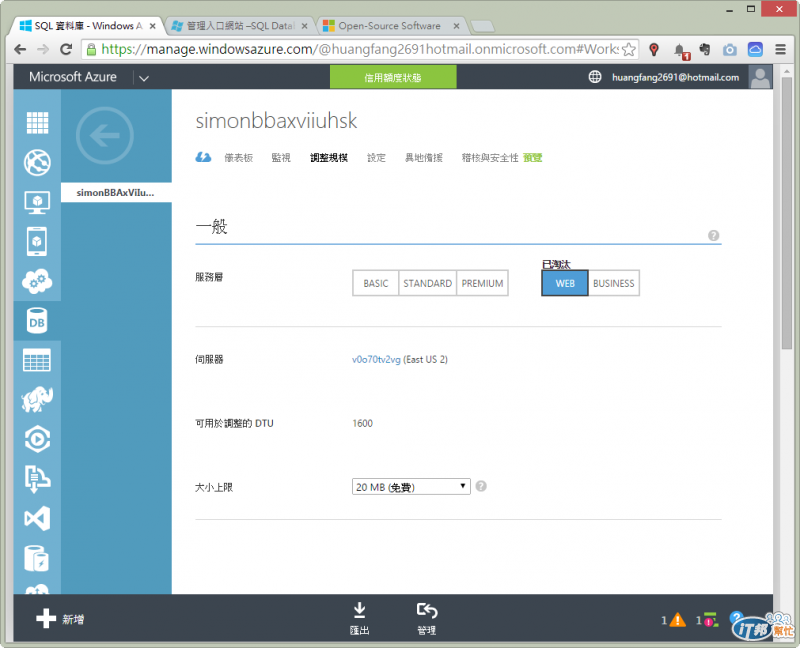Click the camera extension icon in Chrome toolbar
800x648 pixels.
pyautogui.click(x=730, y=49)
